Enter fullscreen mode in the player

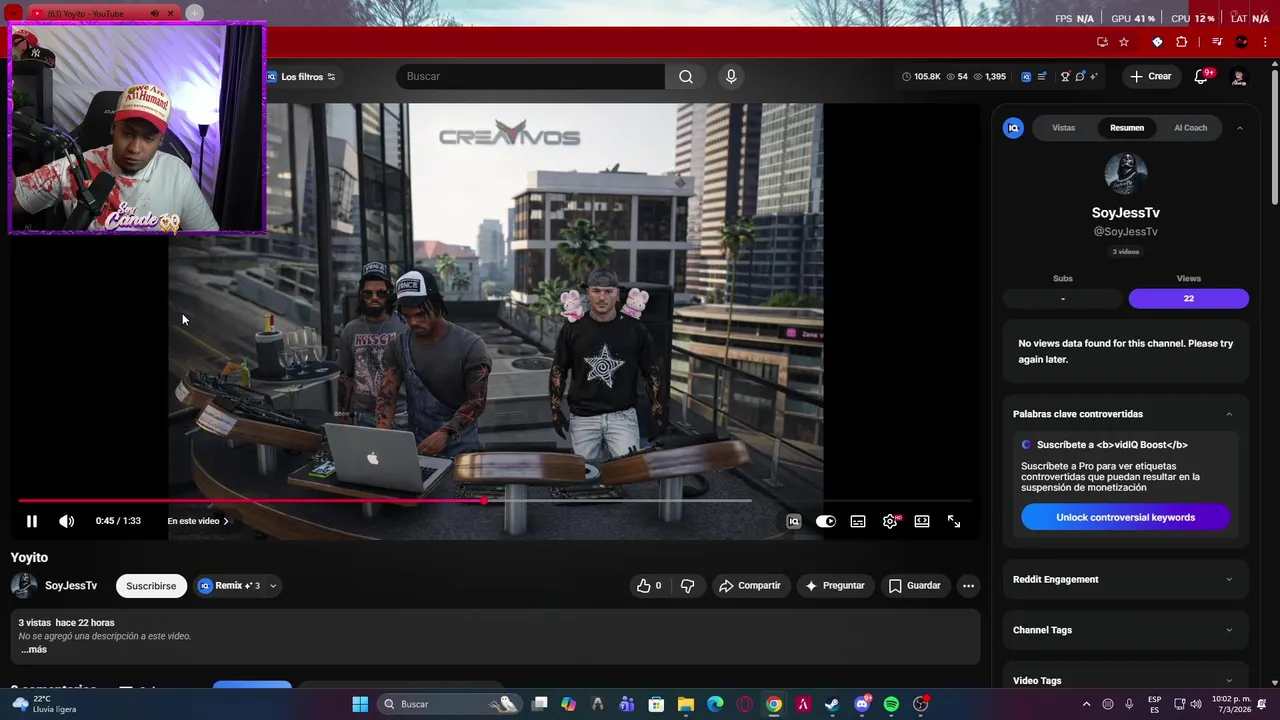coord(954,521)
